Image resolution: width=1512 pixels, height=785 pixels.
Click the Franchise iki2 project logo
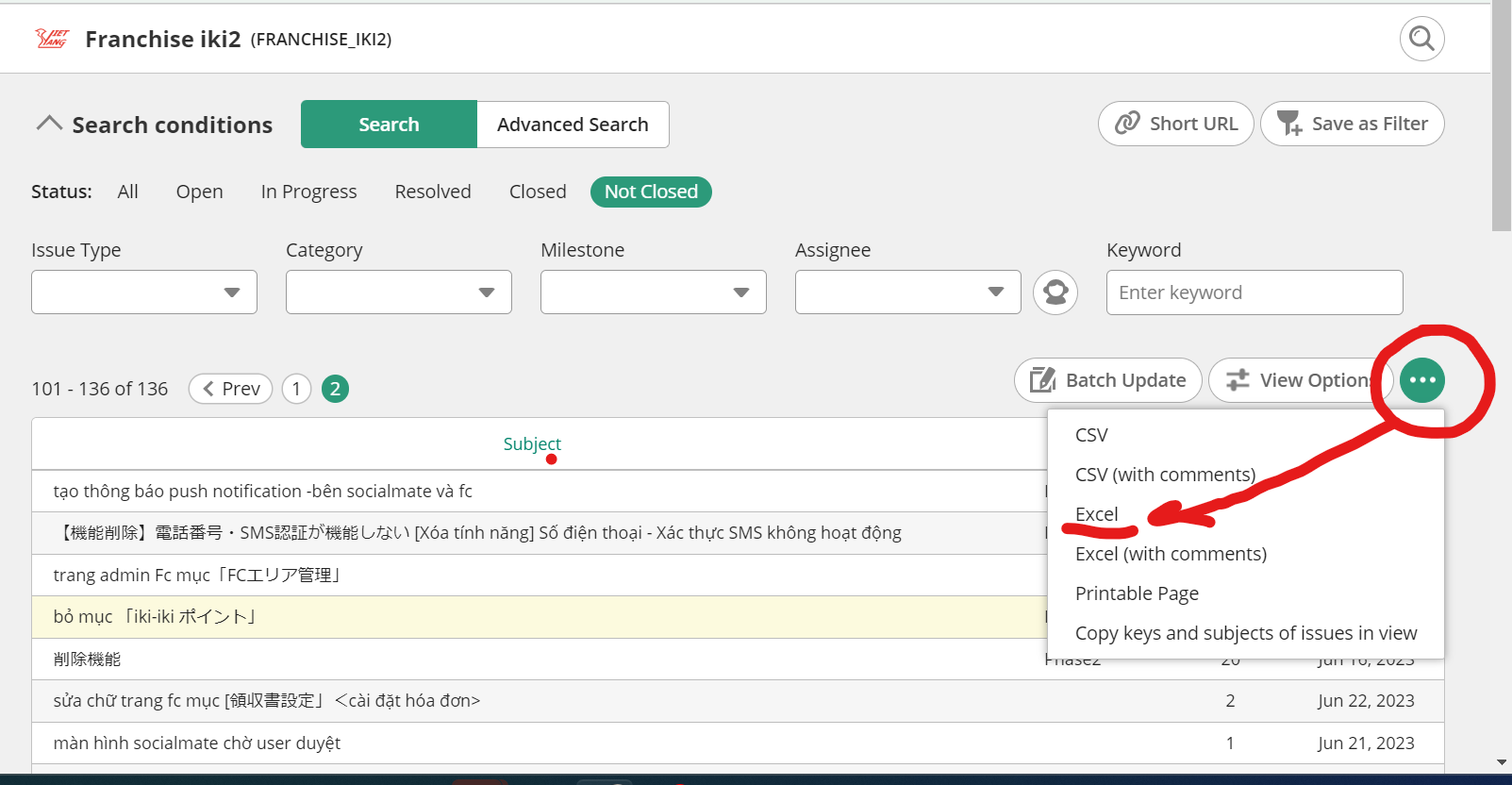coord(52,39)
